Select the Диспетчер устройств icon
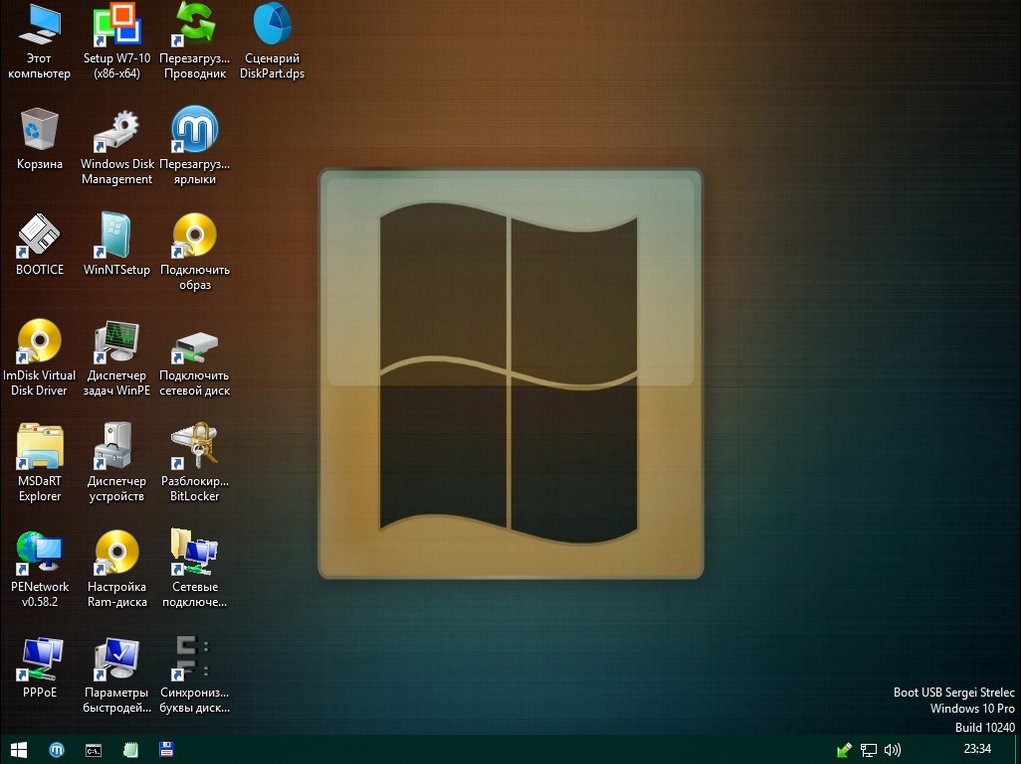 coord(117,463)
